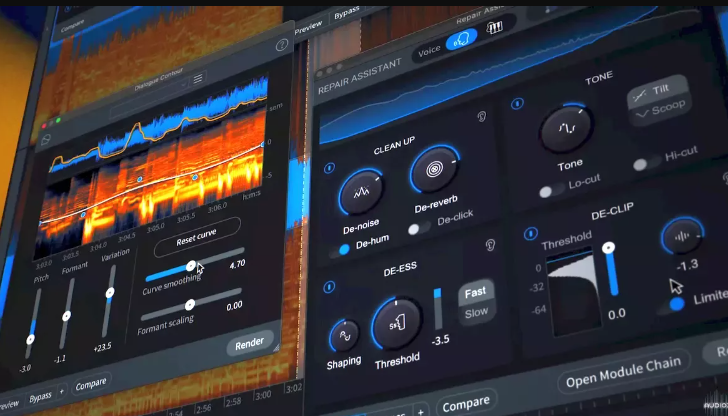Enable the Hi-cut switch
The height and width of the screenshot is (416, 728).
tap(647, 163)
